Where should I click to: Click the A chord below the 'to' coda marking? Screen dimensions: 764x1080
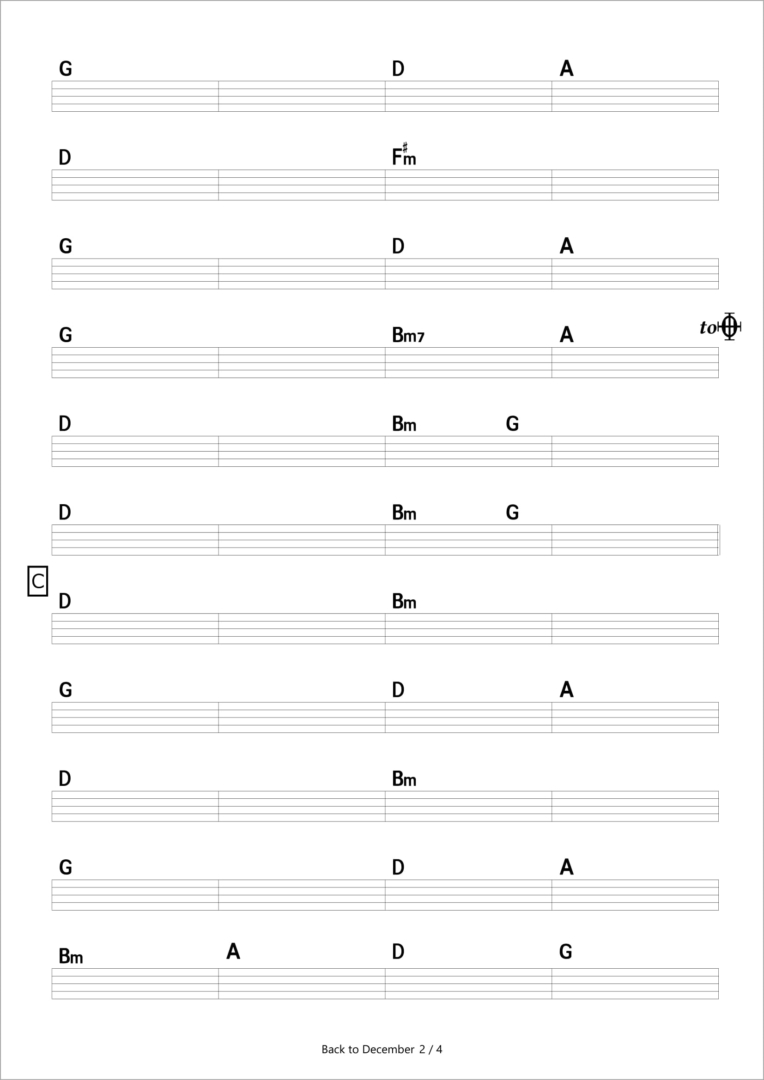[x=566, y=335]
